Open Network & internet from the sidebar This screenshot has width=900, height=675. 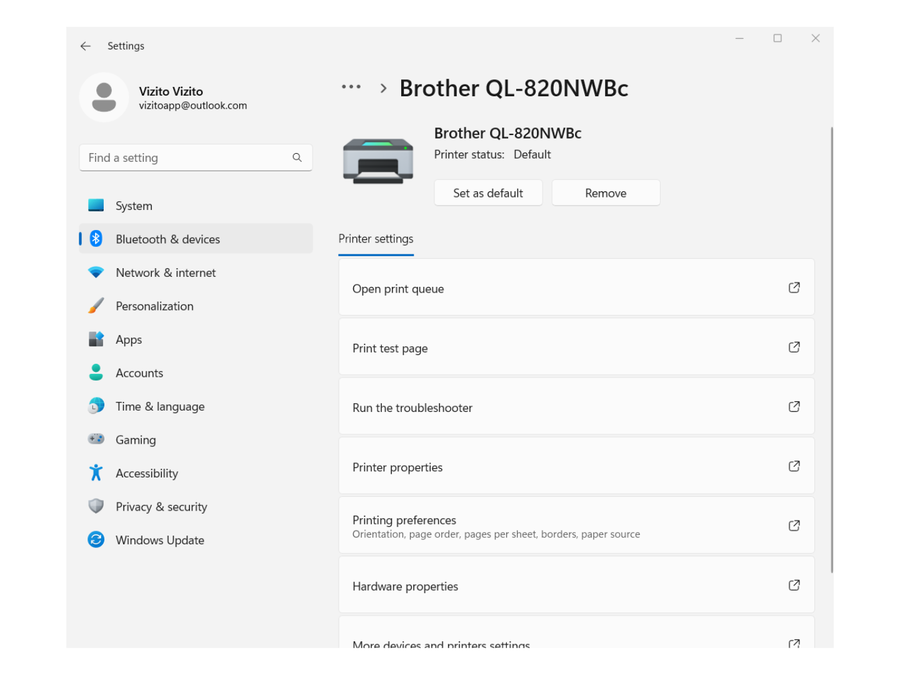[x=96, y=272]
